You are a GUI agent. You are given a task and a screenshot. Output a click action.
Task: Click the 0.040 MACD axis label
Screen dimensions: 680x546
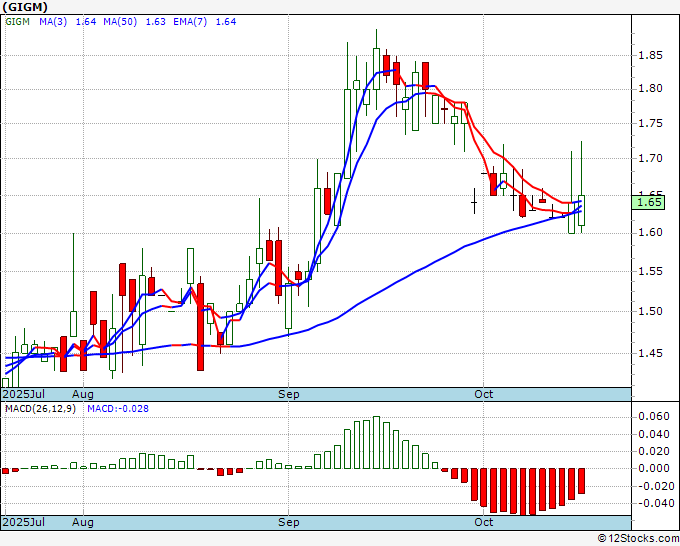(x=654, y=434)
